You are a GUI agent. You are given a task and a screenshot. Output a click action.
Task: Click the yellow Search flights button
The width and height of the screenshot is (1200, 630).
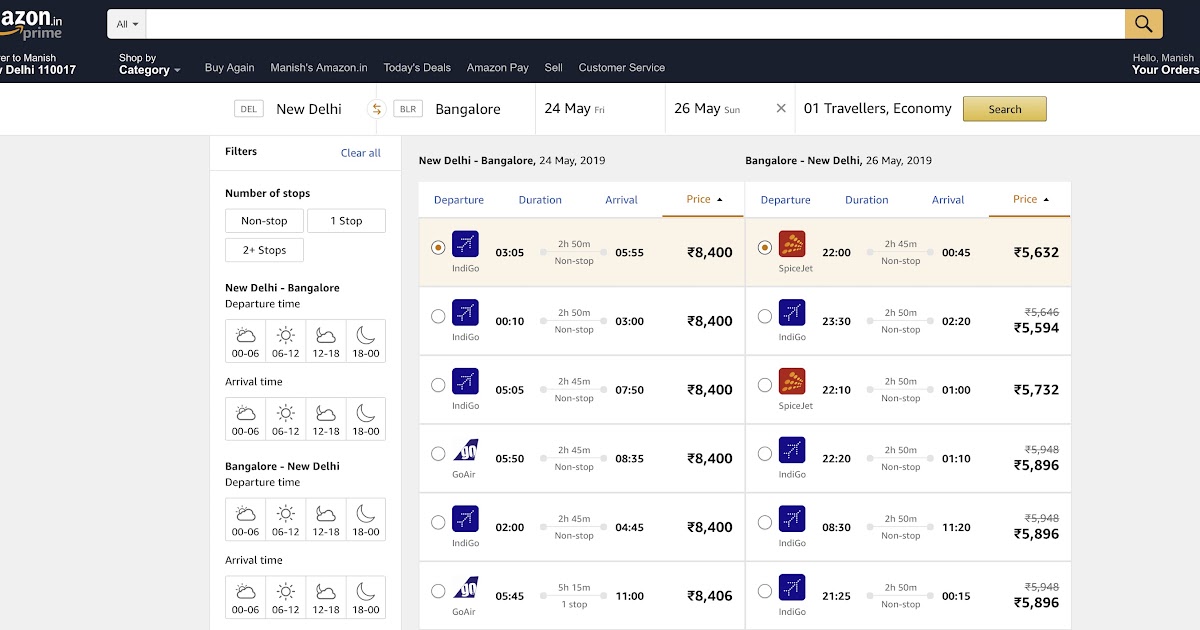click(x=1005, y=109)
